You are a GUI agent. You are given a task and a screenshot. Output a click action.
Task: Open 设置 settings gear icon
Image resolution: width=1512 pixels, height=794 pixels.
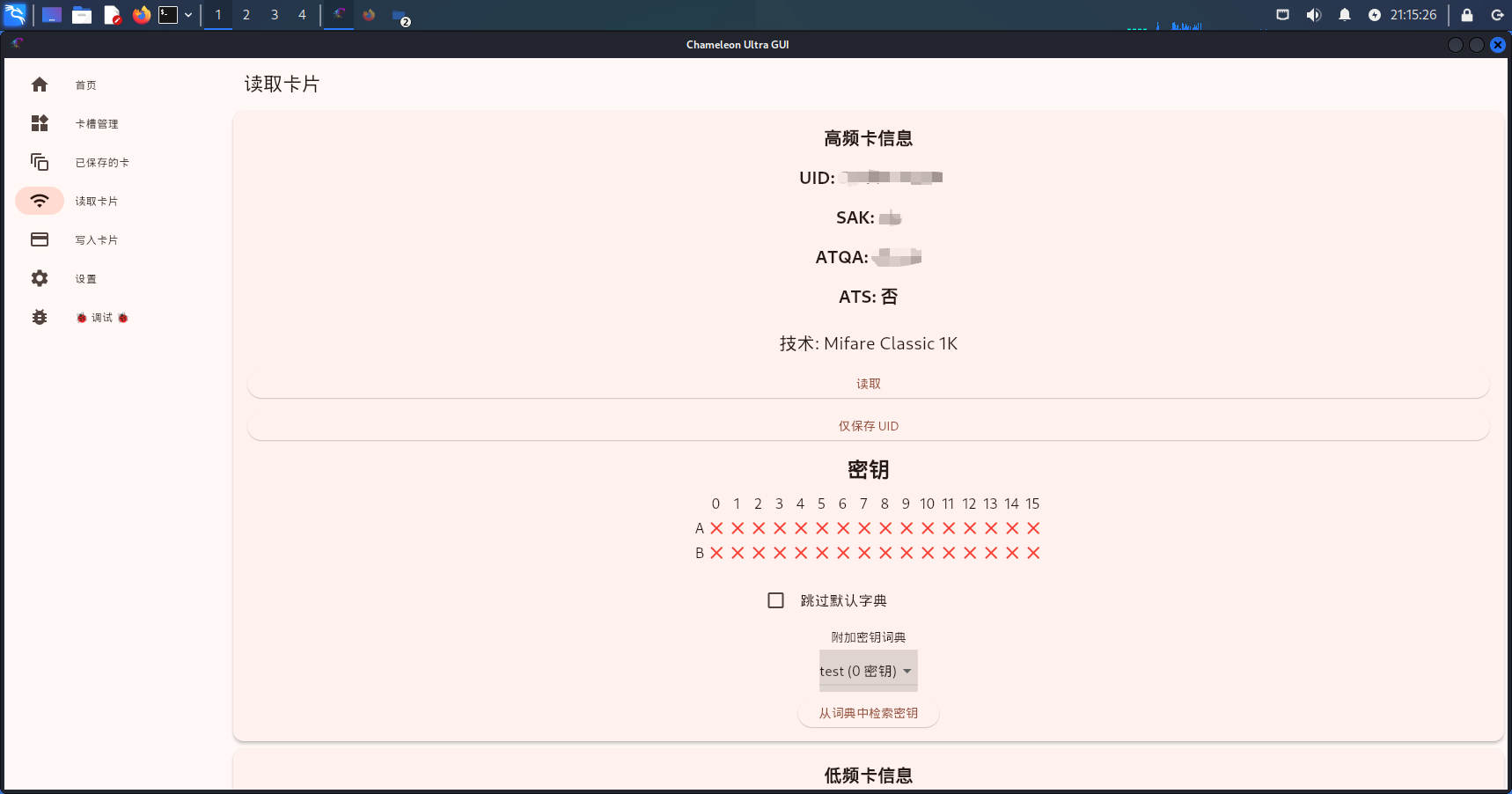coord(40,278)
